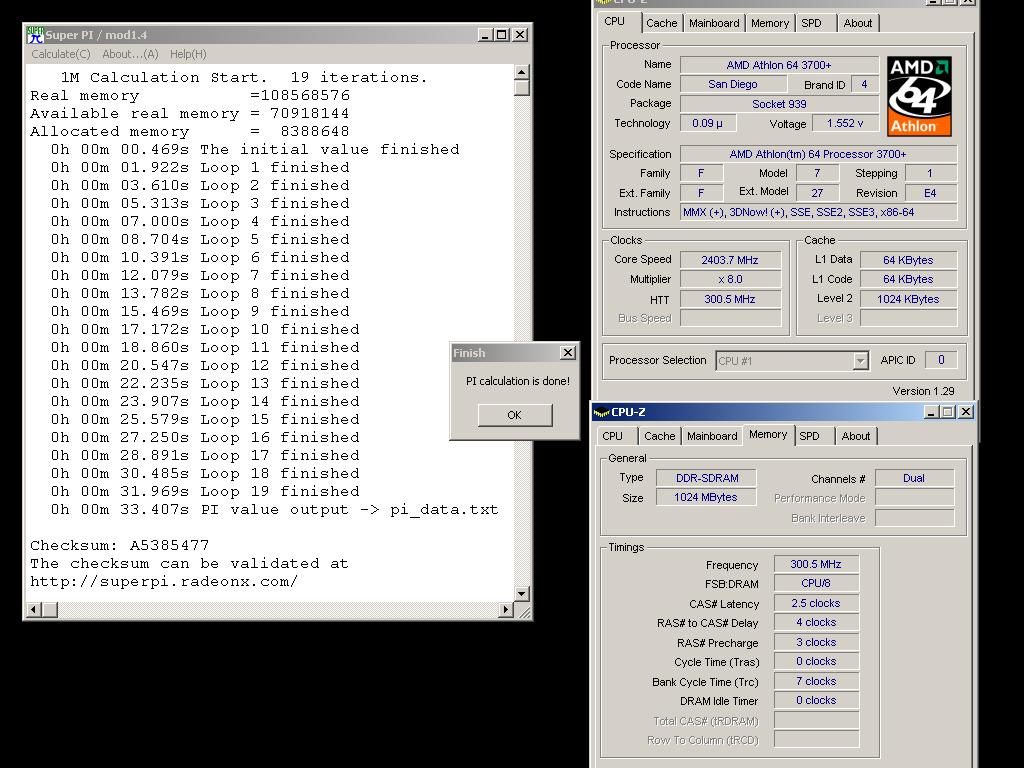The image size is (1024, 768).
Task: Click the CPU Name field AMD Athlon 64 3700+
Action: pyautogui.click(x=779, y=65)
